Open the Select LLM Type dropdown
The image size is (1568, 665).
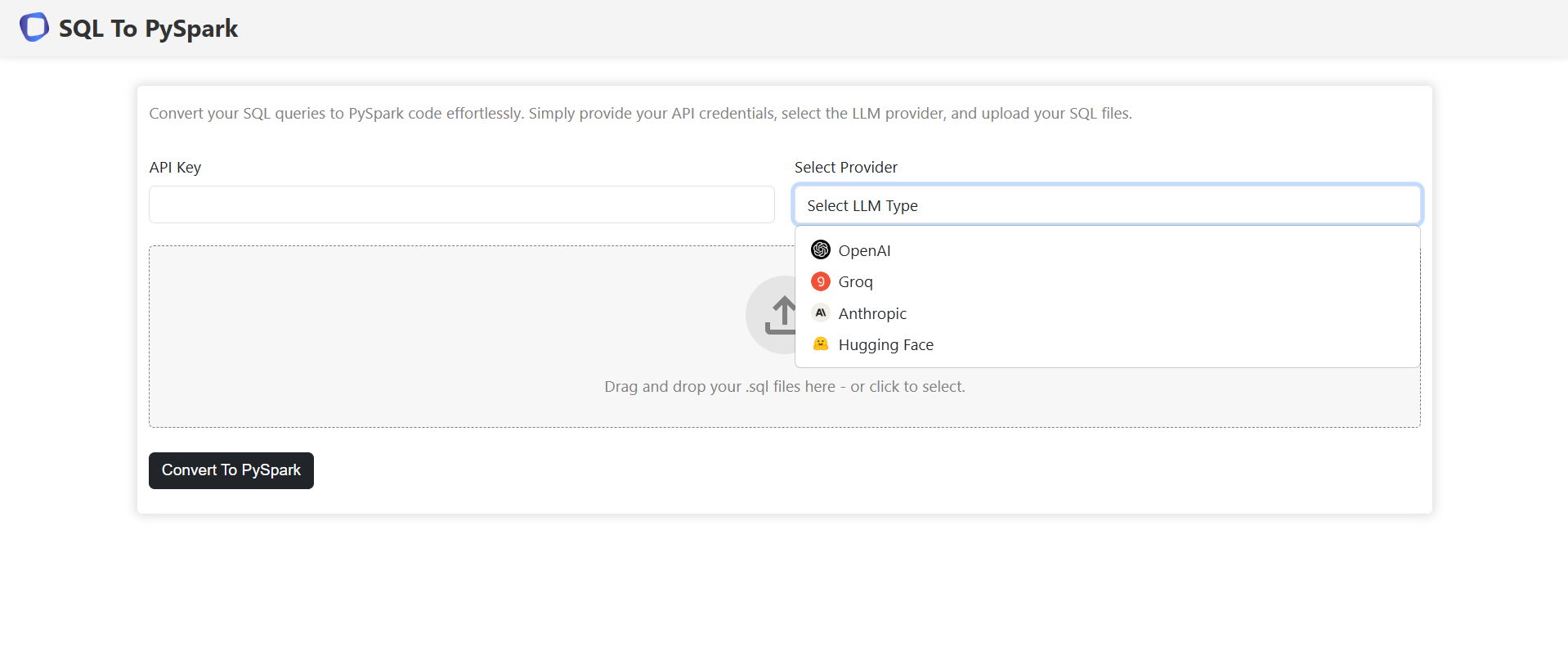1107,205
